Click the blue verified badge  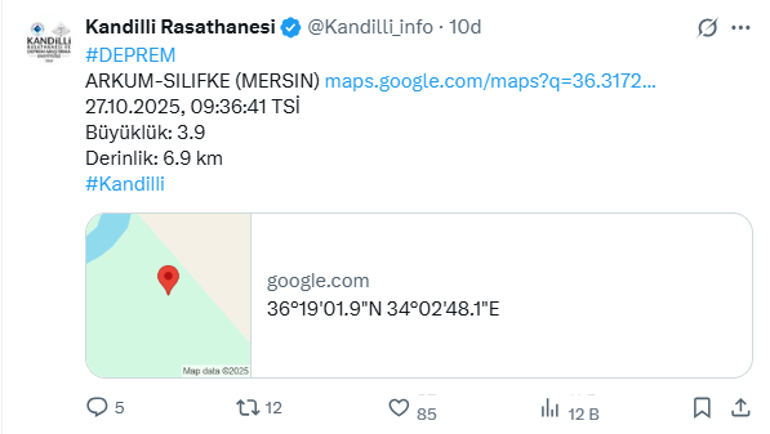tap(290, 28)
